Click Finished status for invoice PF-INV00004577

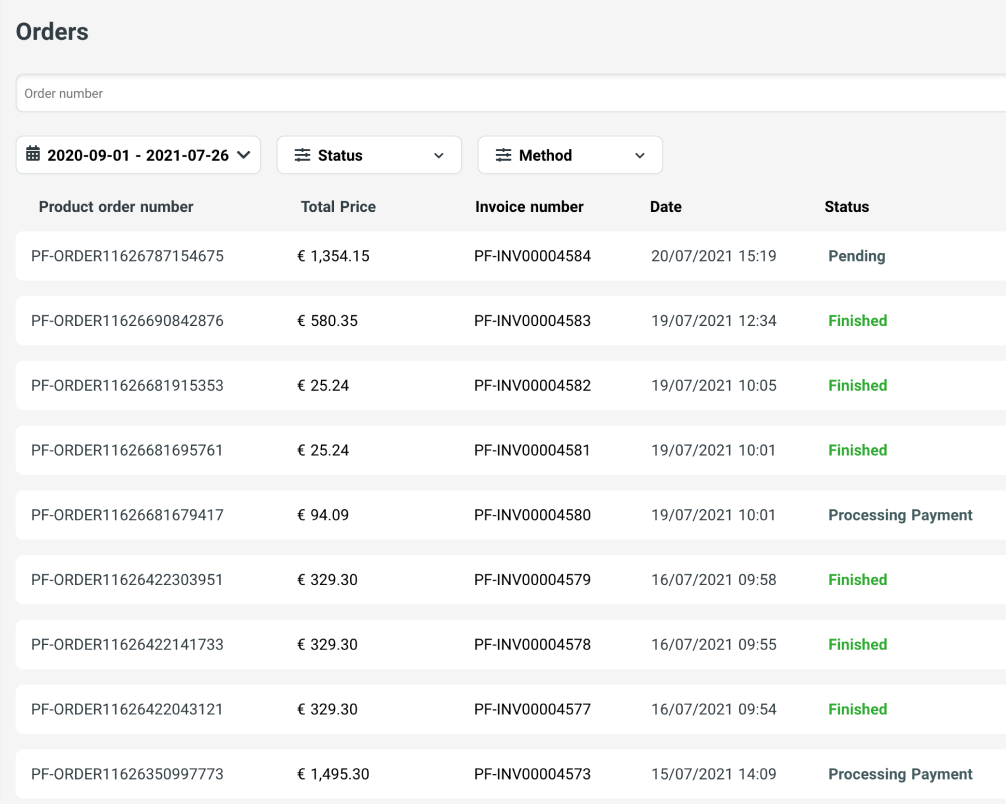pos(858,710)
